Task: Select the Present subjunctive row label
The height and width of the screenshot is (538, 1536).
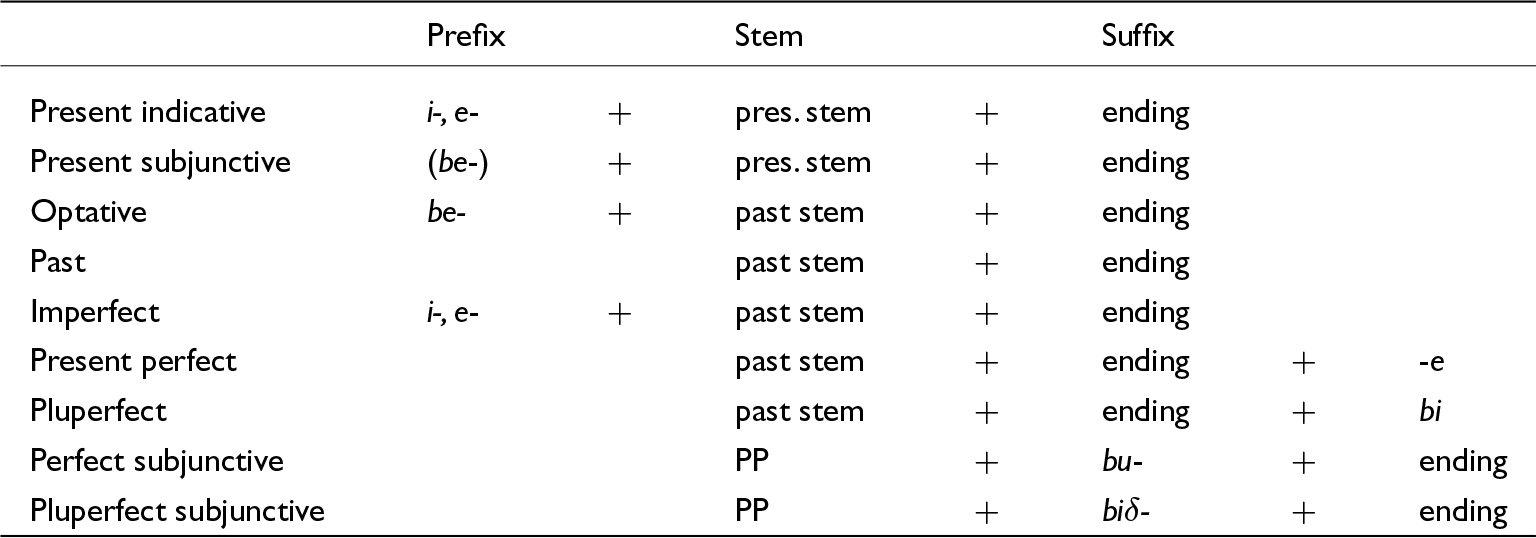Action: pyautogui.click(x=160, y=162)
